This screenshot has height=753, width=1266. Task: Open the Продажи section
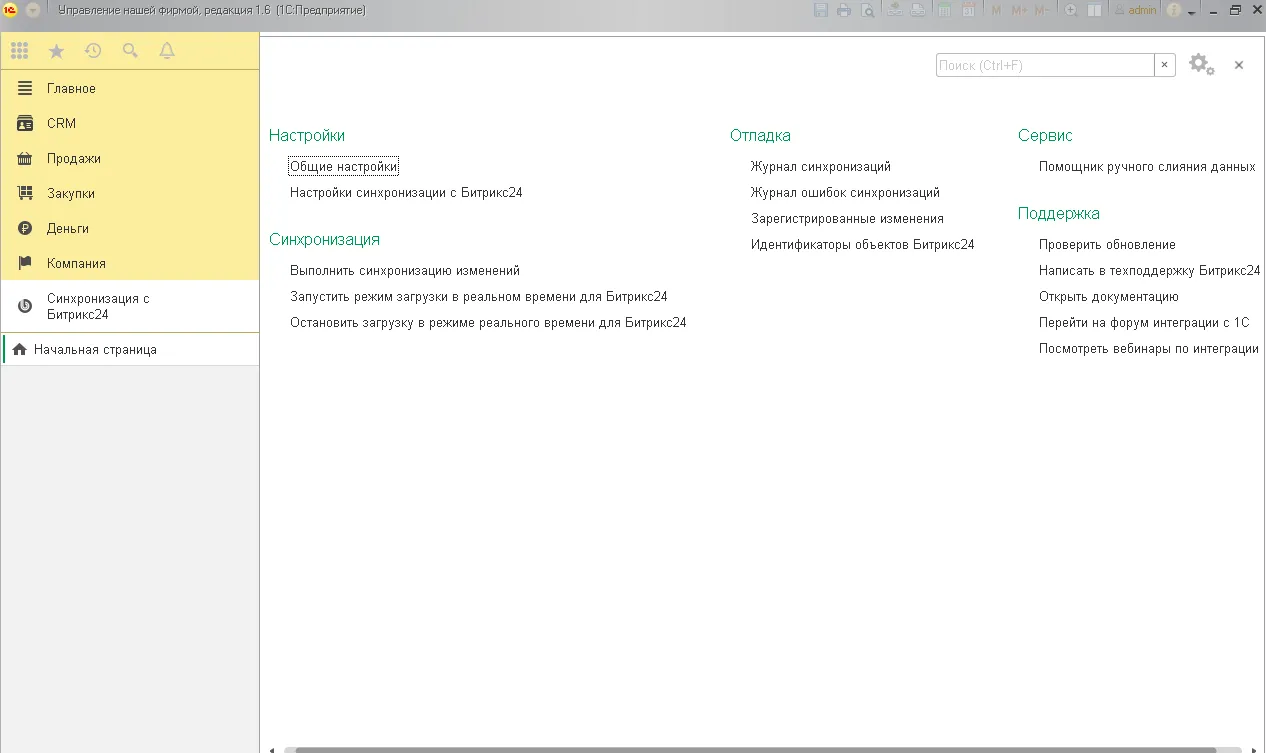(73, 159)
